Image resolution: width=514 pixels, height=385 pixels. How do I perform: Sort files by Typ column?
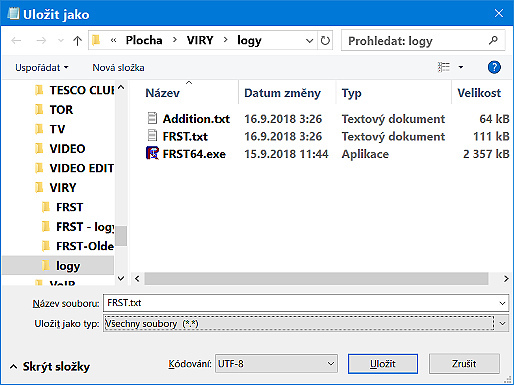coord(351,93)
